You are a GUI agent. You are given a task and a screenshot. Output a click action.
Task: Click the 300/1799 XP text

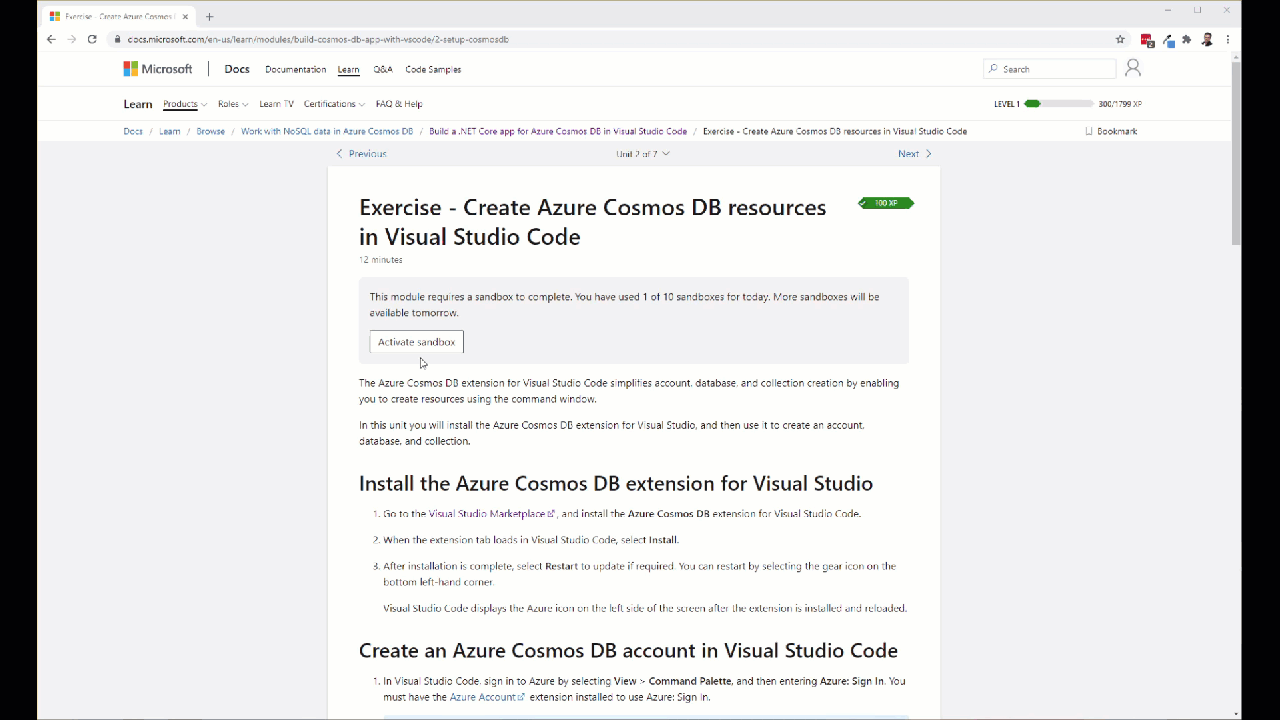point(1120,104)
